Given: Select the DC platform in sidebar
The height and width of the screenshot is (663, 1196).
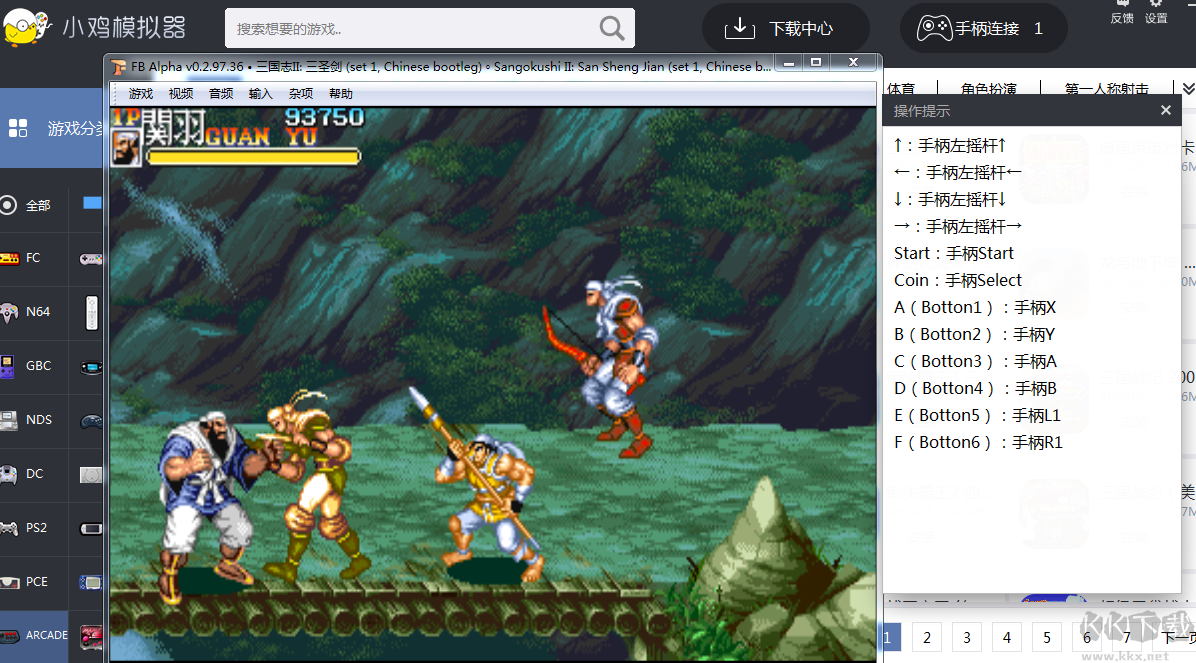Looking at the screenshot, I should click(x=33, y=474).
